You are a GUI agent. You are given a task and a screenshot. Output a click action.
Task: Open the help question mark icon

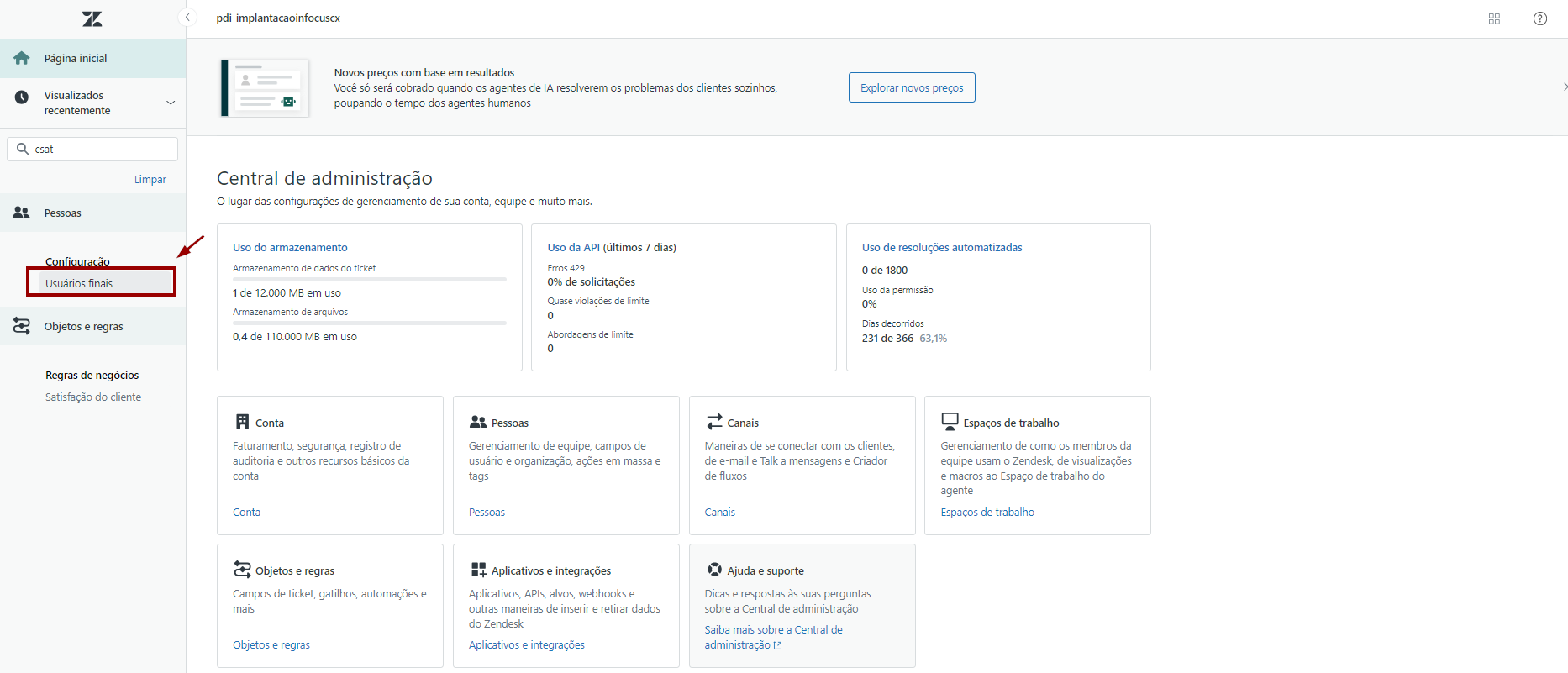[x=1539, y=18]
